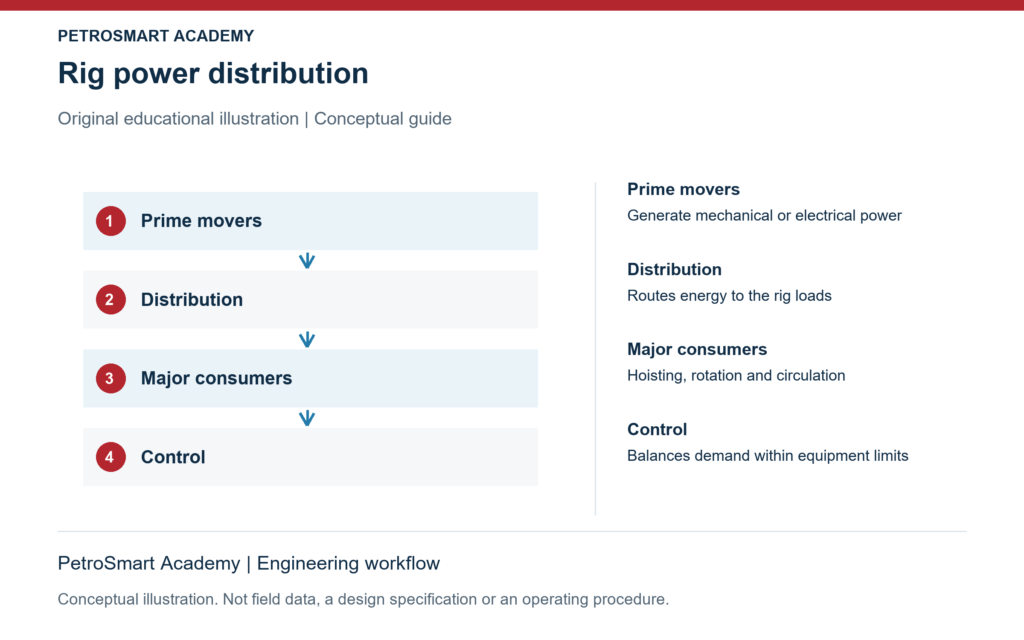Screen dimensions: 1024x640
Task: Click the 'Rig power distribution' title
Action: point(213,73)
